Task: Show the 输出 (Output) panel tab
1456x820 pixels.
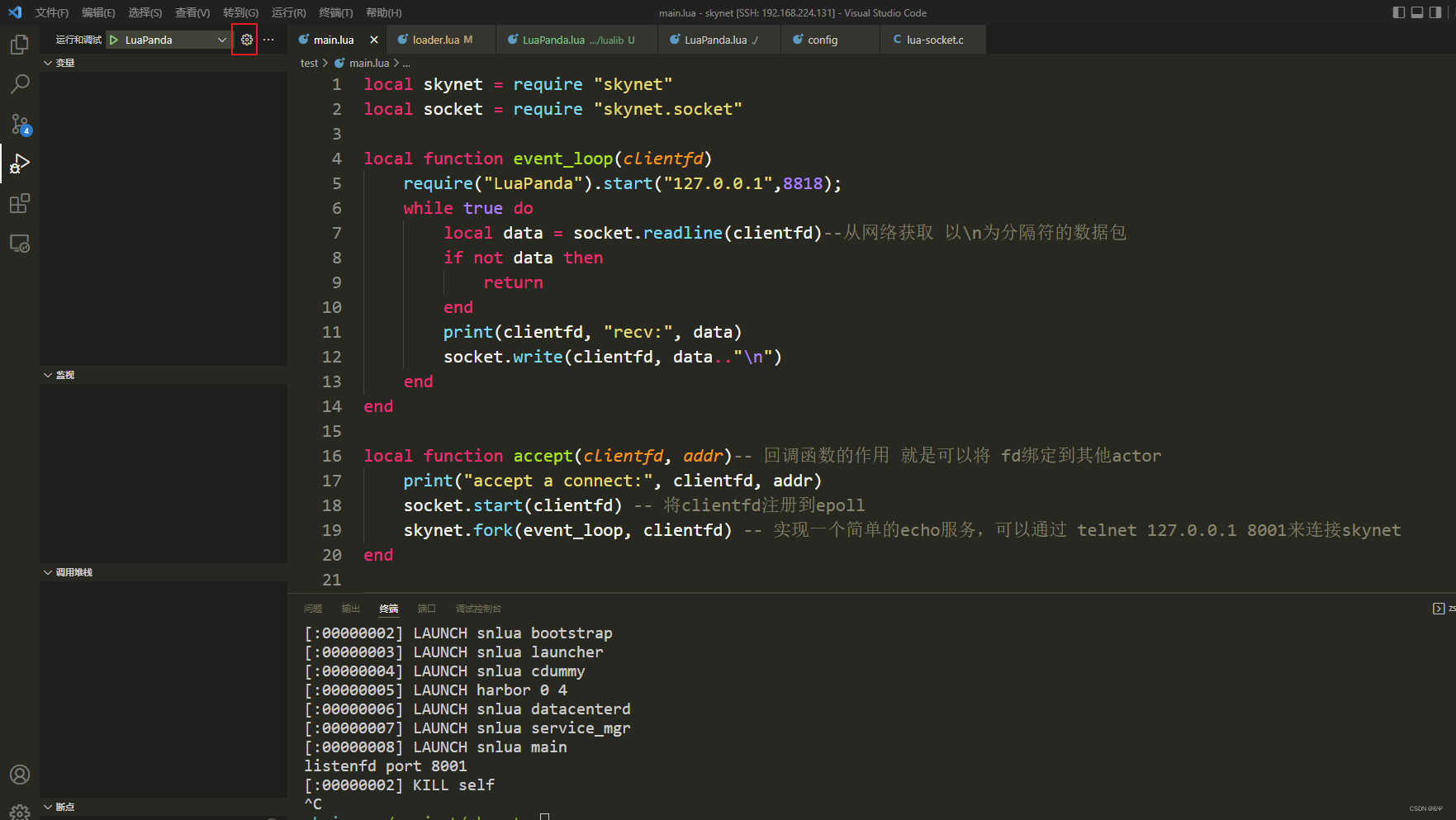Action: click(x=351, y=609)
